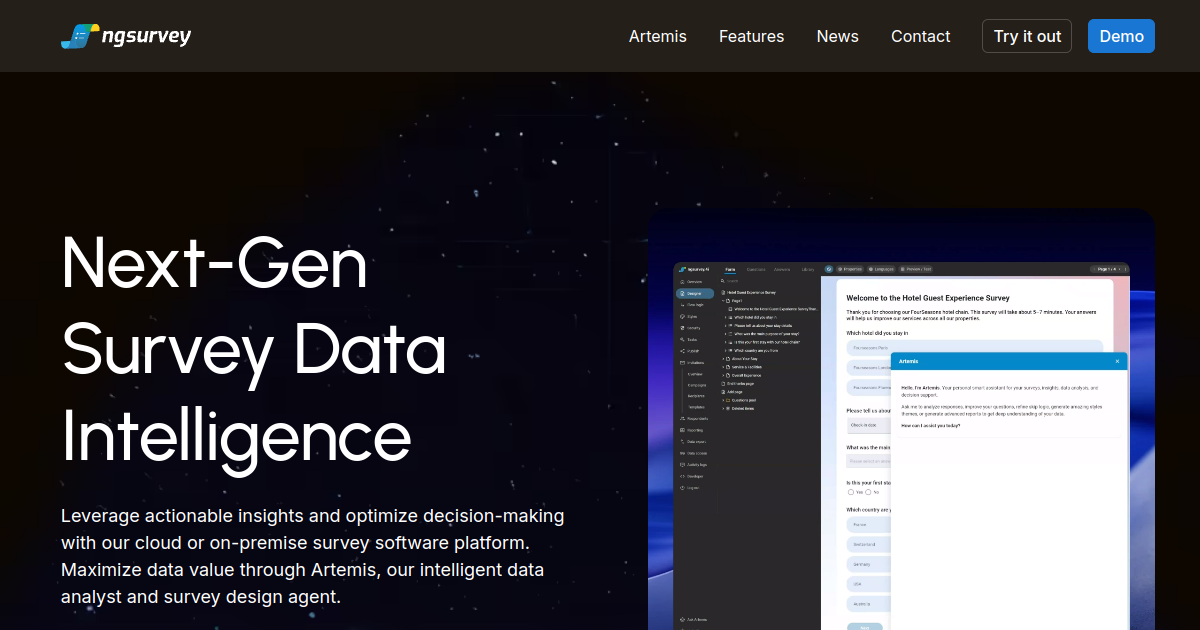Close the Artemis panel in the app preview
The height and width of the screenshot is (630, 1200).
(1117, 361)
